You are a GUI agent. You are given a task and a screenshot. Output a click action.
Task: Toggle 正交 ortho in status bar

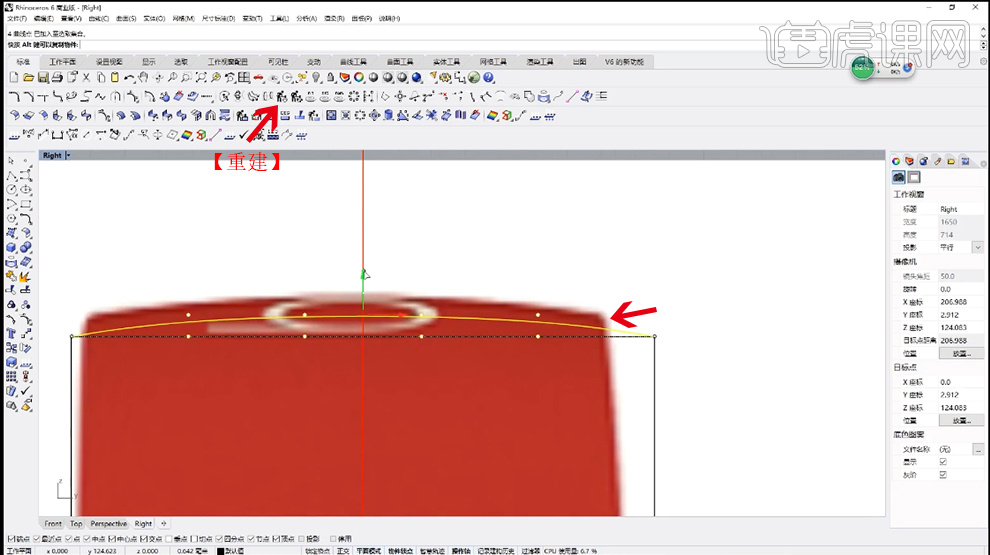pos(343,551)
